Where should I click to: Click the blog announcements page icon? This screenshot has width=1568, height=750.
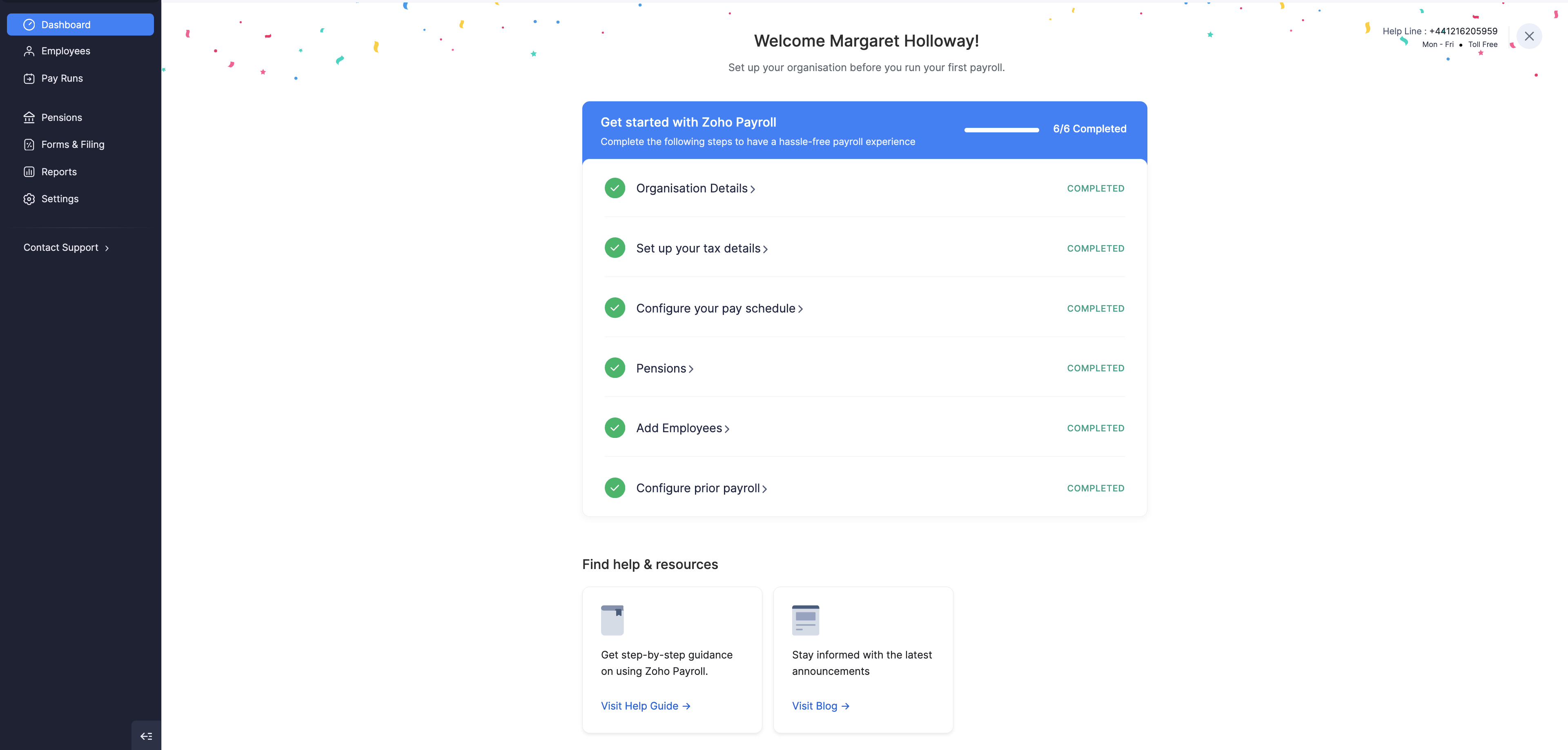click(x=805, y=621)
